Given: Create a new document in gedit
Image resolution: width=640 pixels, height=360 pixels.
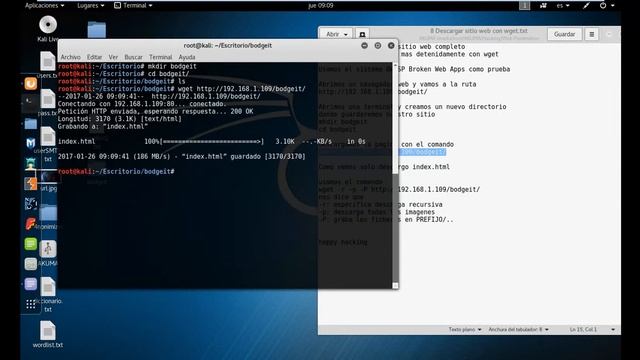Looking at the screenshot, I should 362,34.
